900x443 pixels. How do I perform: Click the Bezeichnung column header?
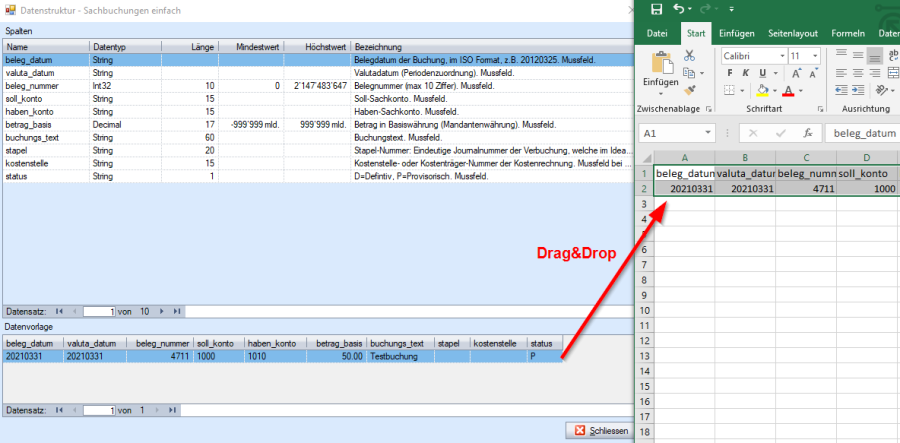coord(378,47)
